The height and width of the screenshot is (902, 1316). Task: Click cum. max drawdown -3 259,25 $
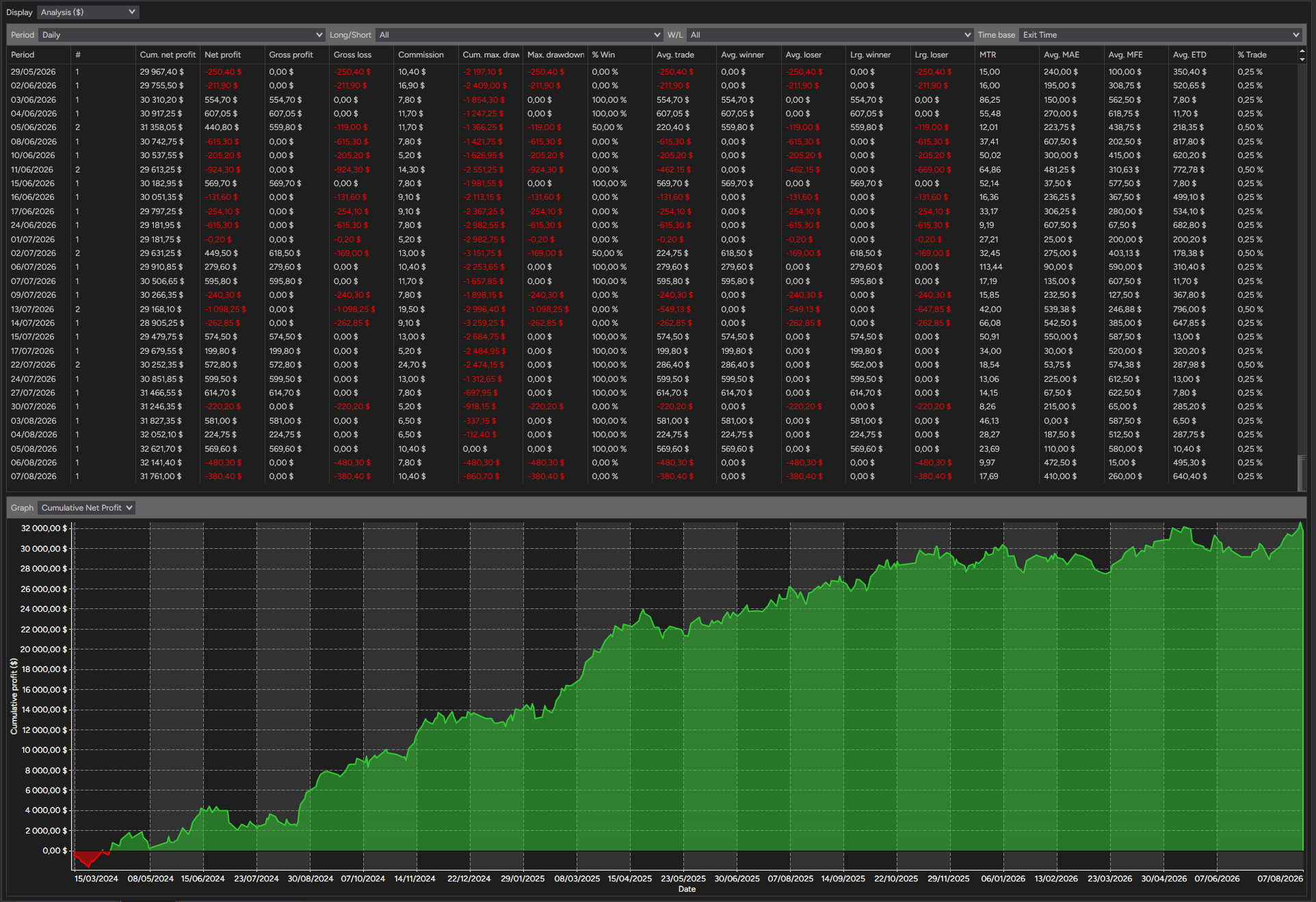(x=484, y=323)
